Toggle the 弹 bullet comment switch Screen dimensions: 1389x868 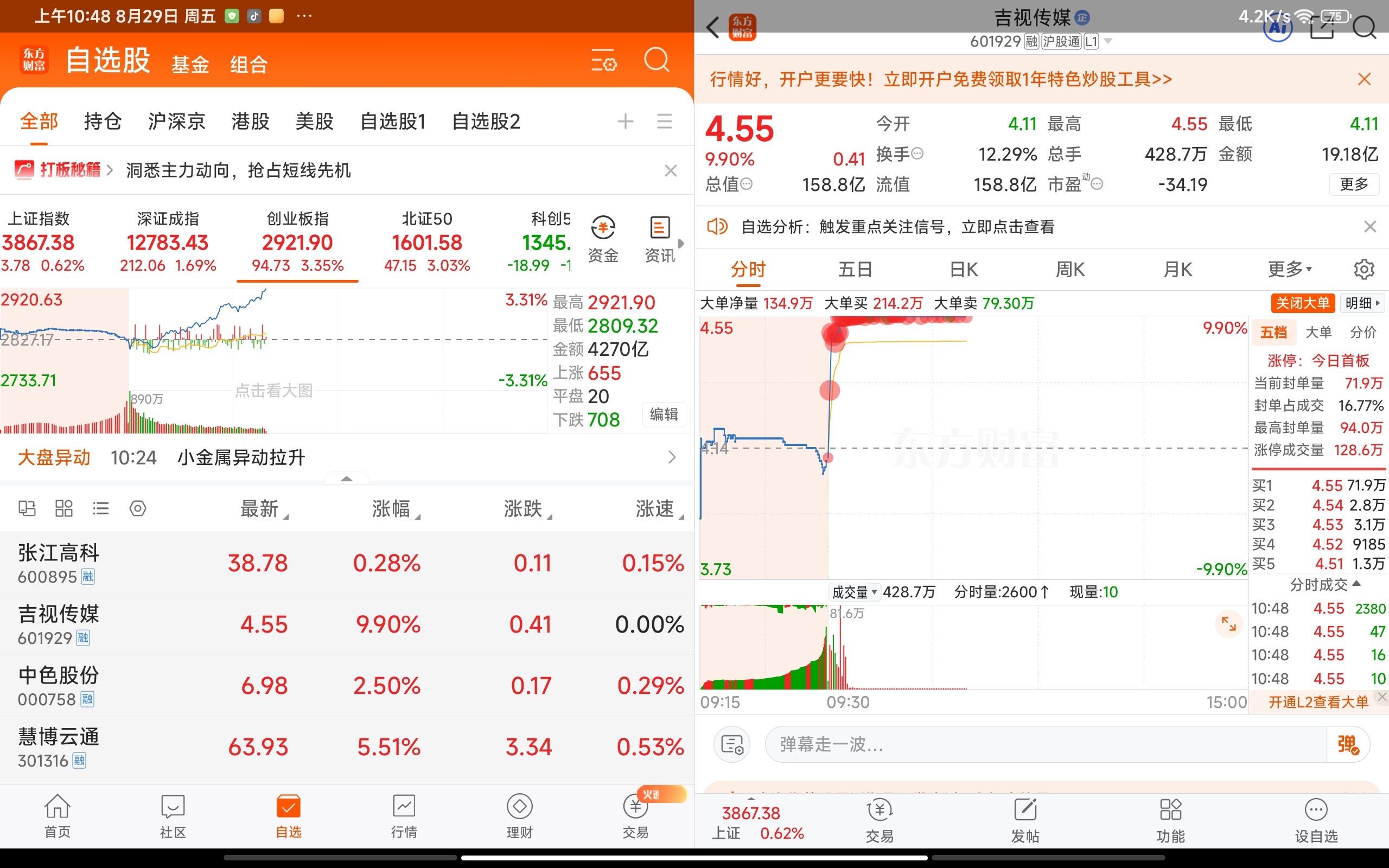click(x=1348, y=744)
